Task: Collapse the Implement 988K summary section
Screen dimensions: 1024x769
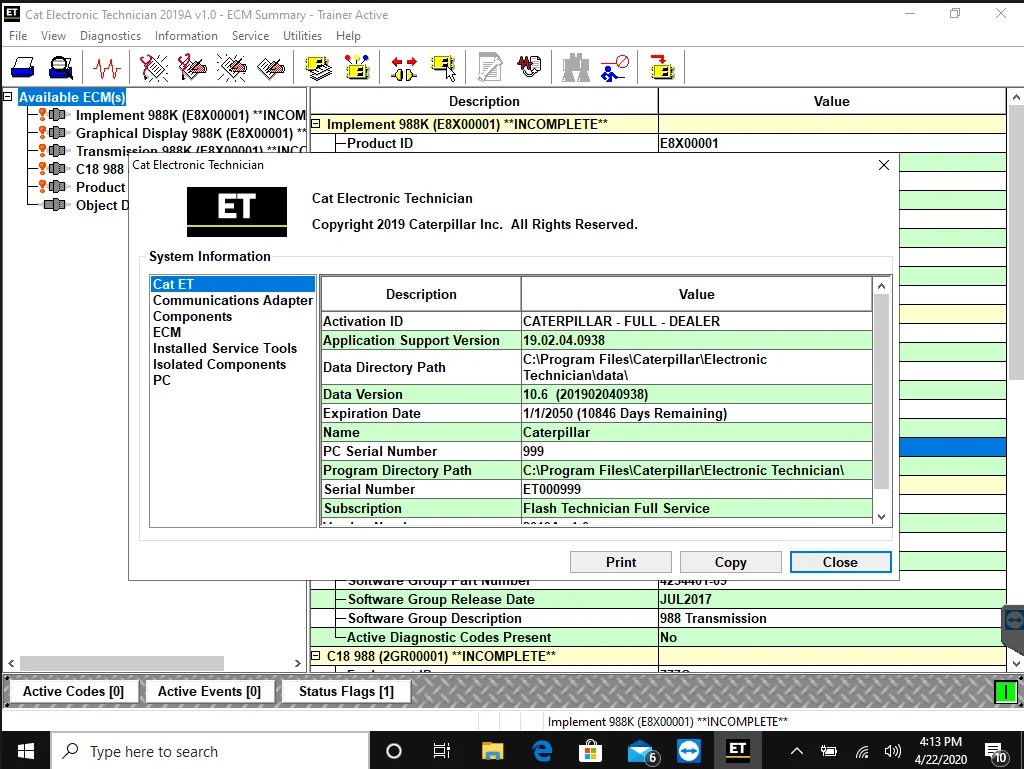Action: tap(316, 124)
